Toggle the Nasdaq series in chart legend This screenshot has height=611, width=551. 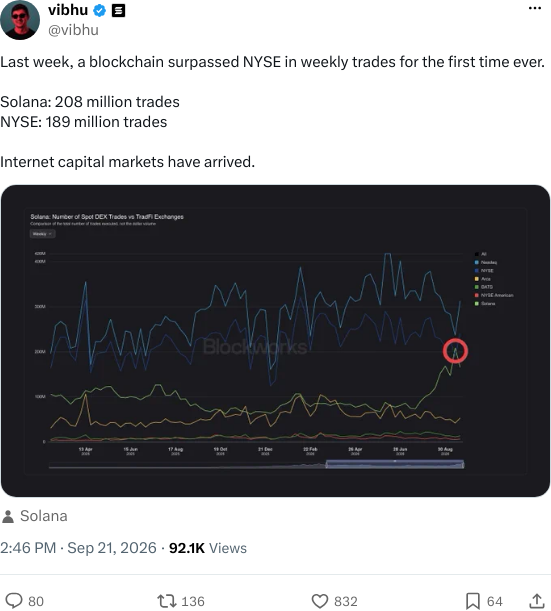(x=485, y=262)
